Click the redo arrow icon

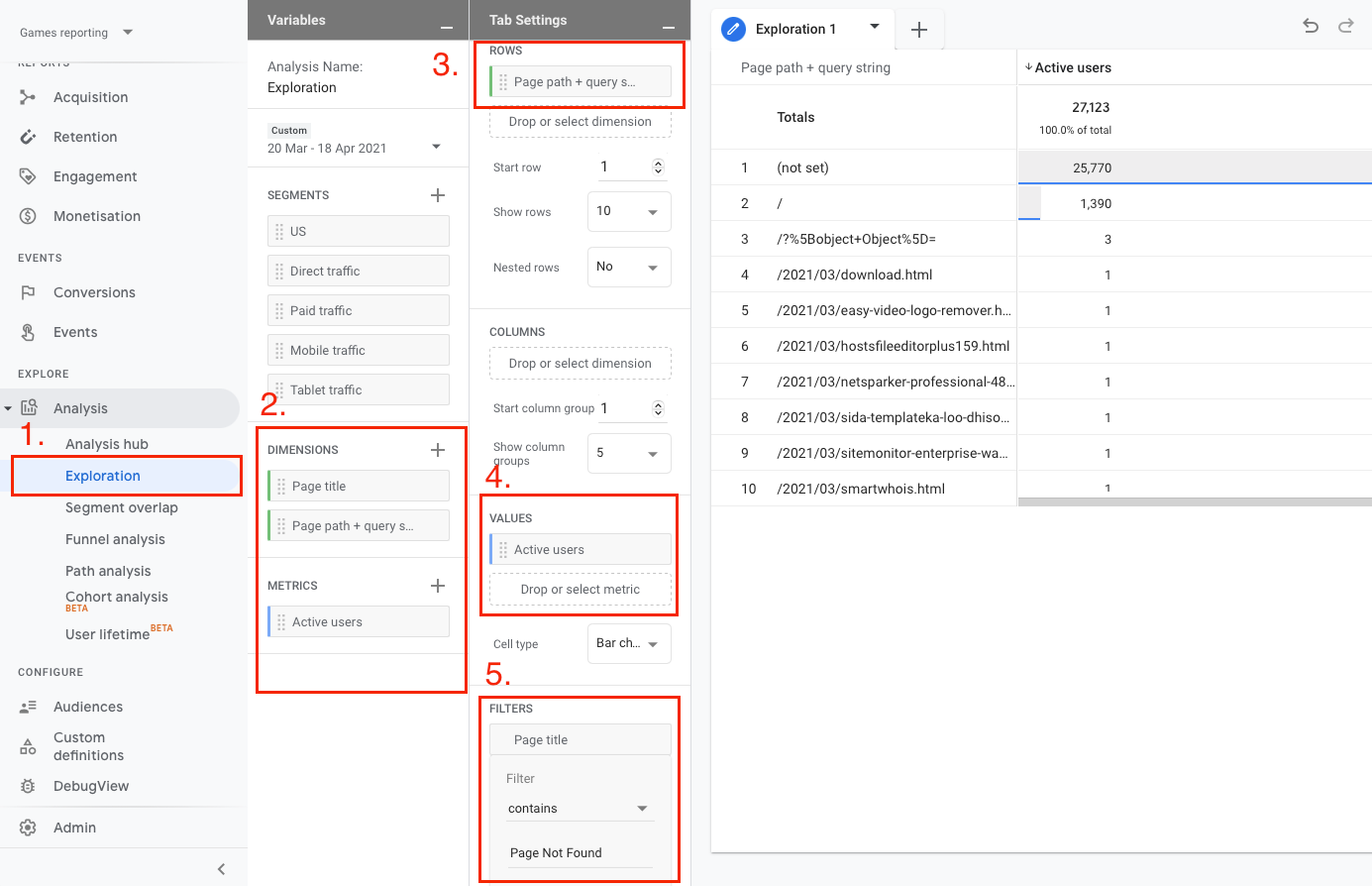(x=1346, y=27)
